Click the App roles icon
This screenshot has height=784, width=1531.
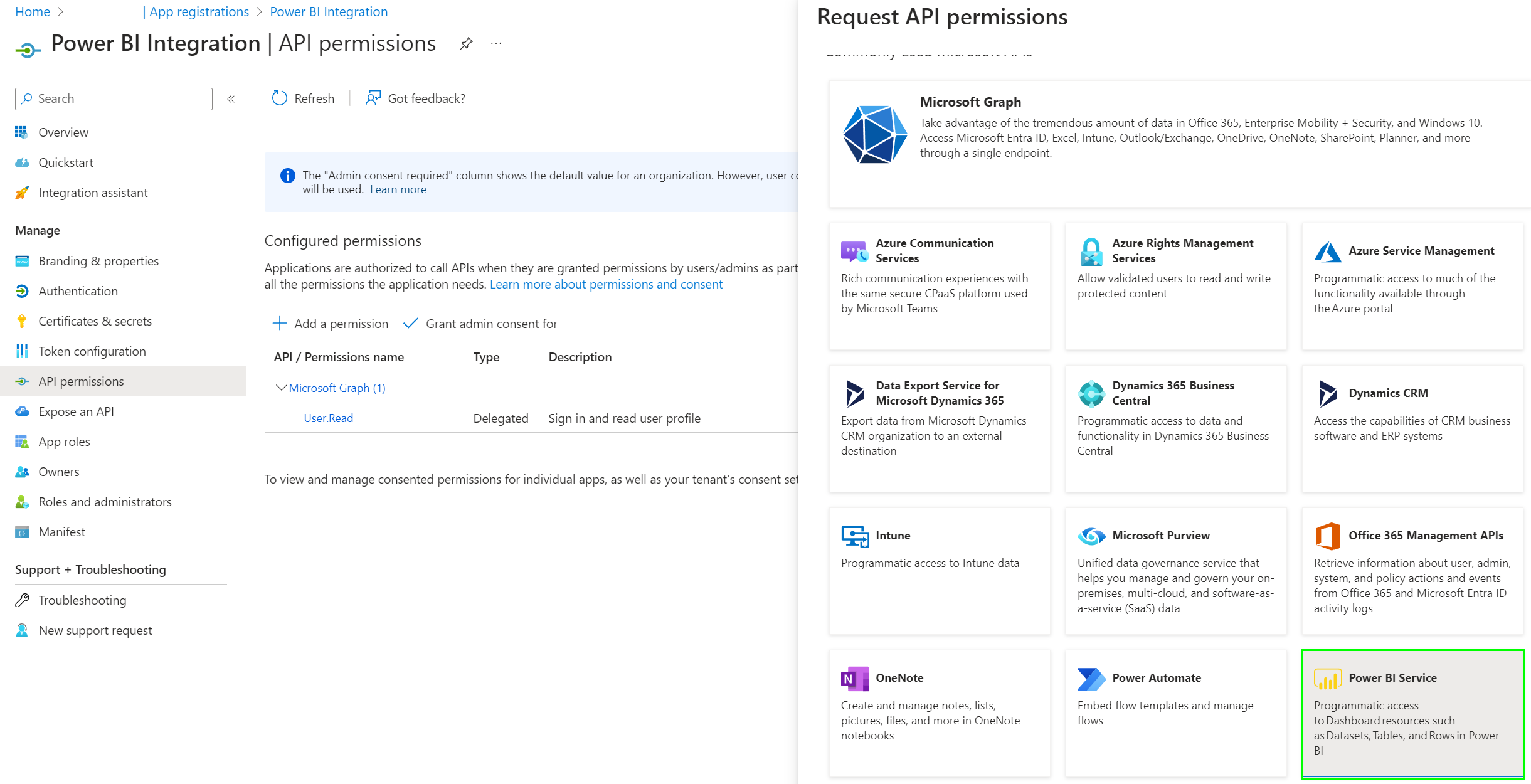(x=22, y=442)
